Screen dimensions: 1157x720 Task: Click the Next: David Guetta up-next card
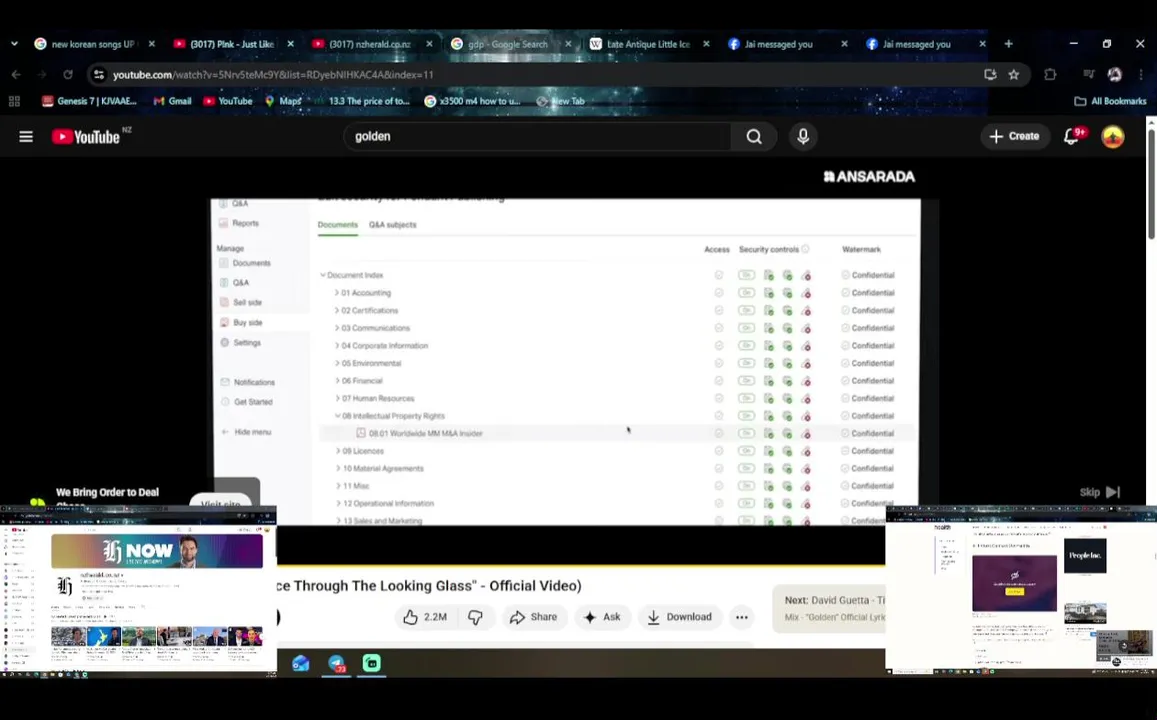829,609
